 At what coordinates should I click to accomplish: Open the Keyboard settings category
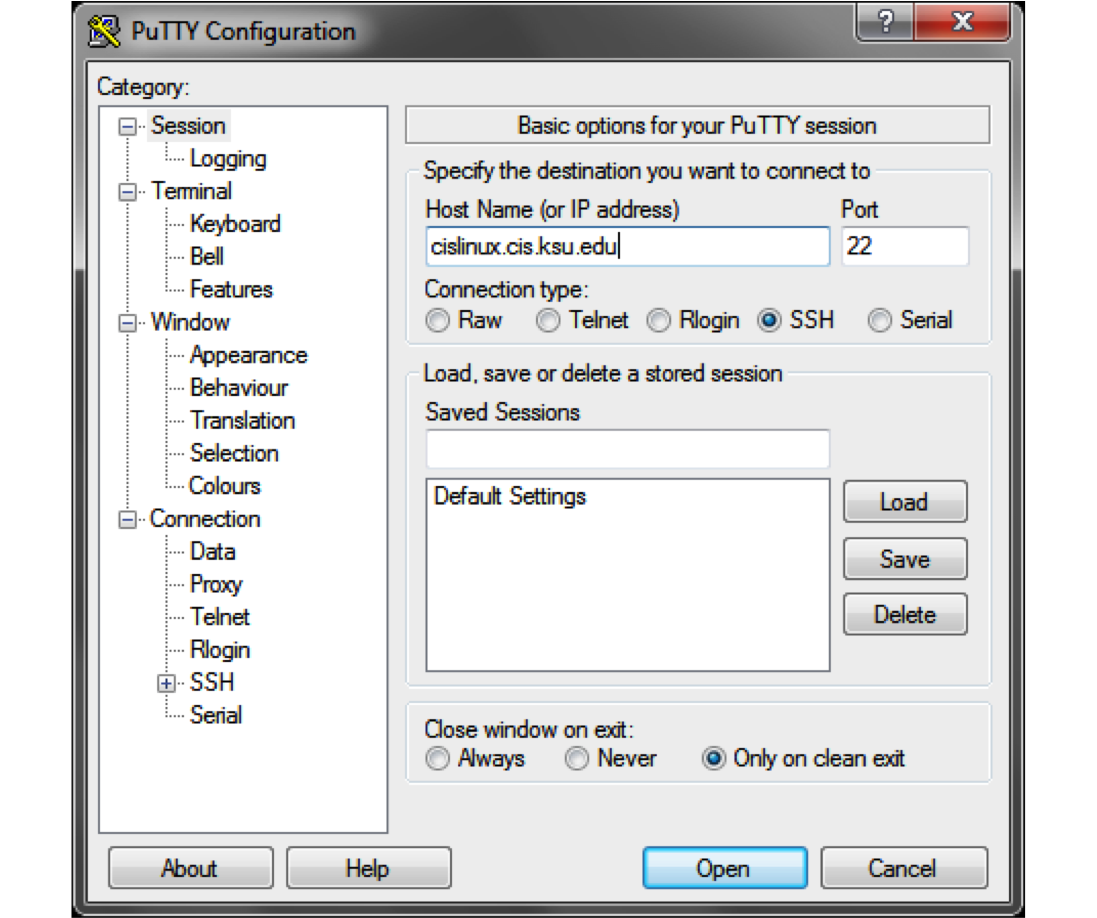point(235,224)
